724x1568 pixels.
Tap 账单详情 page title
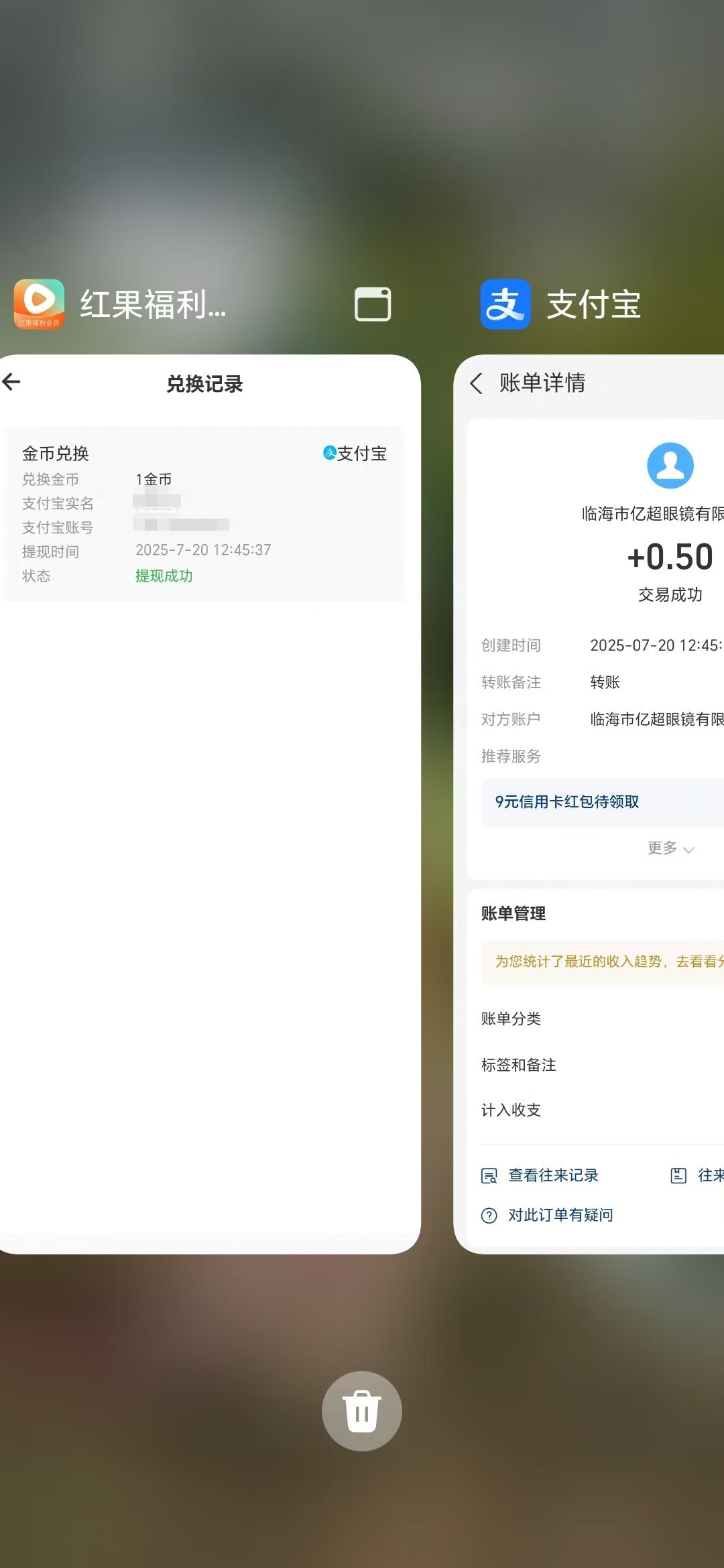(542, 383)
